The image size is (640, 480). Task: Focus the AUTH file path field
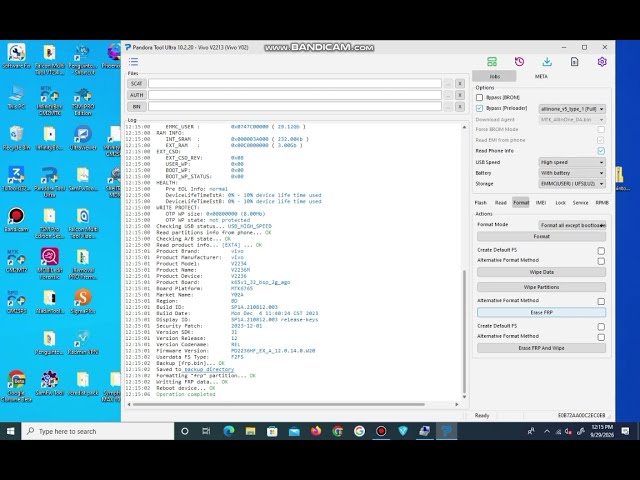[295, 95]
